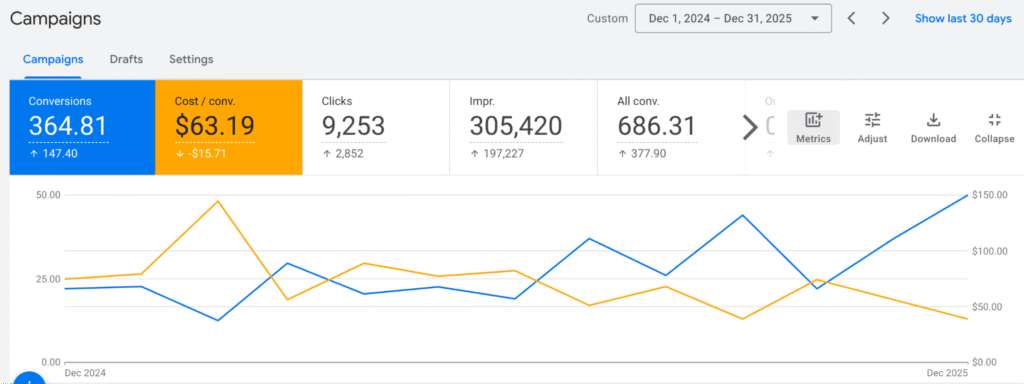This screenshot has height=384, width=1024.
Task: Select the Cost / conv. scorecard
Action: 229,127
